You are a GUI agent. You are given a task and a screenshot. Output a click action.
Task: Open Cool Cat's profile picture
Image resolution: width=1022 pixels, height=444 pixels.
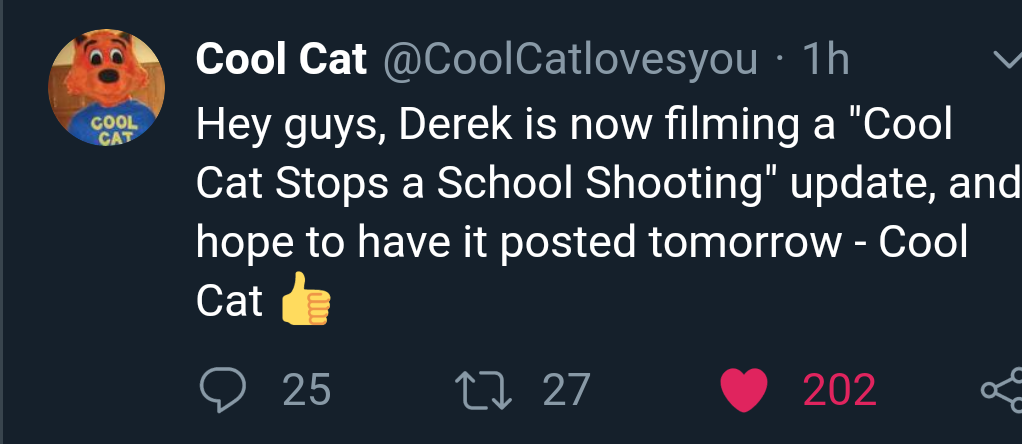[x=106, y=87]
